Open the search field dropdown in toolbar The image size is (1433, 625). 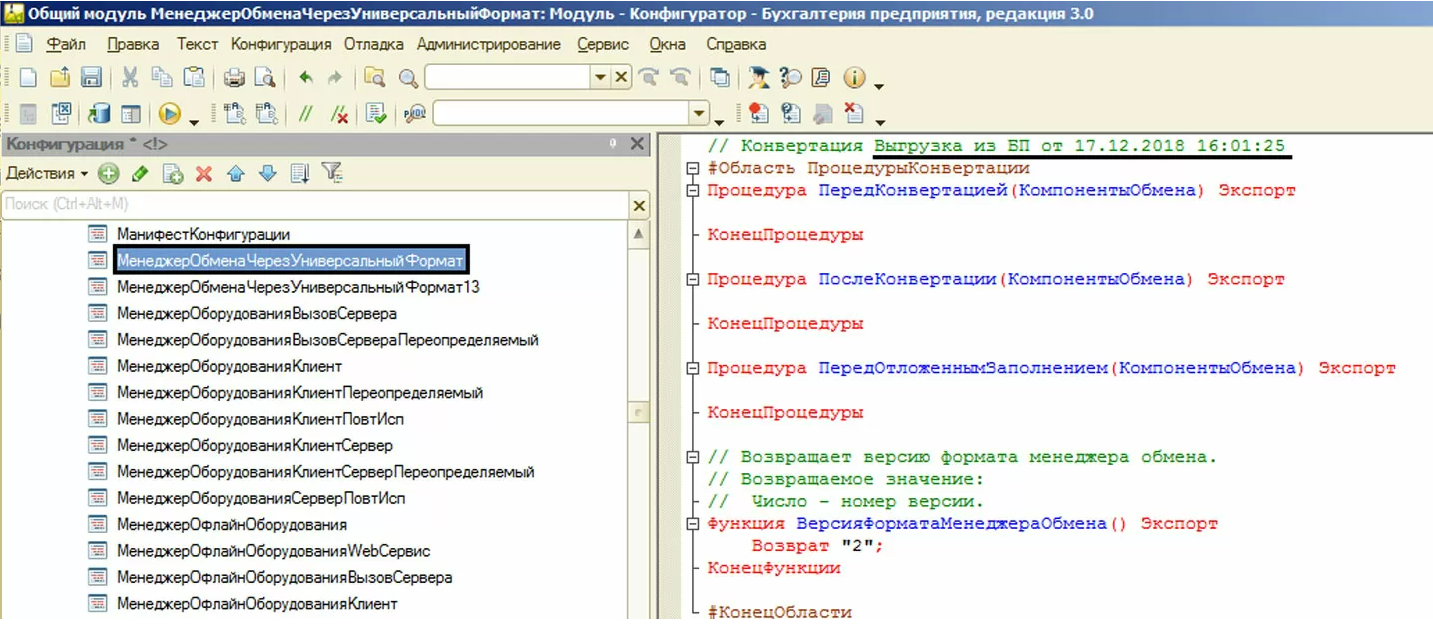[x=600, y=78]
